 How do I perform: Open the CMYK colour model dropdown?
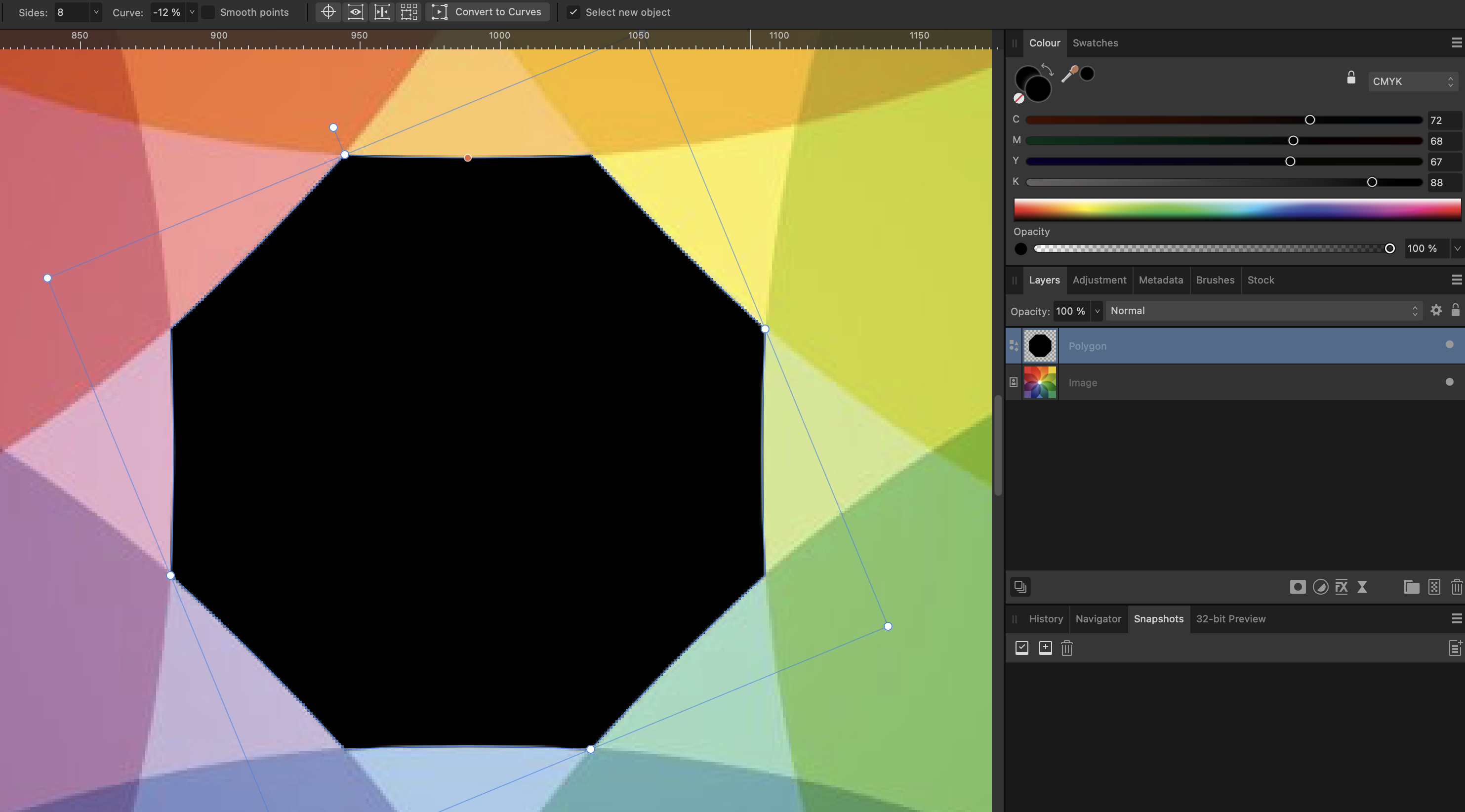(x=1413, y=81)
